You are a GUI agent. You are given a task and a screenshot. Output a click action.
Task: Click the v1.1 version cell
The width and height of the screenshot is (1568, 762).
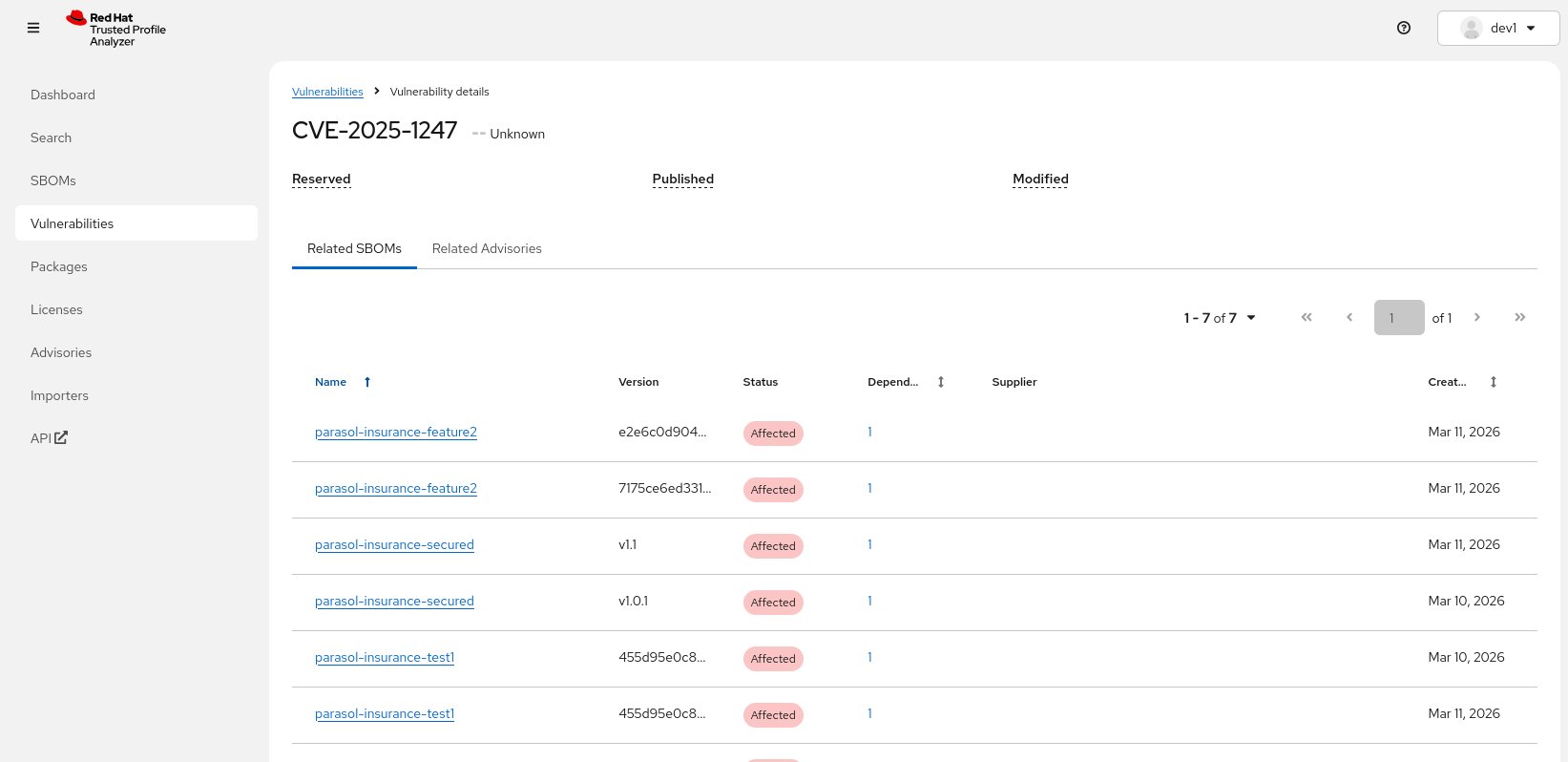627,544
